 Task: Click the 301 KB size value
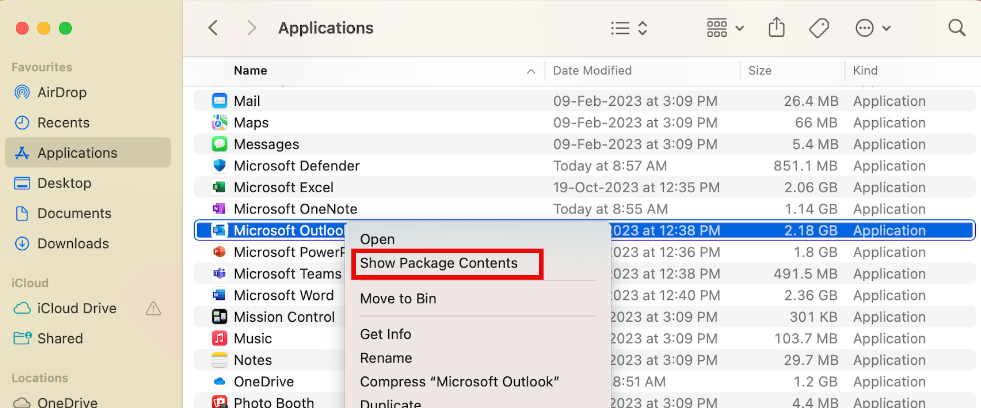click(x=811, y=317)
